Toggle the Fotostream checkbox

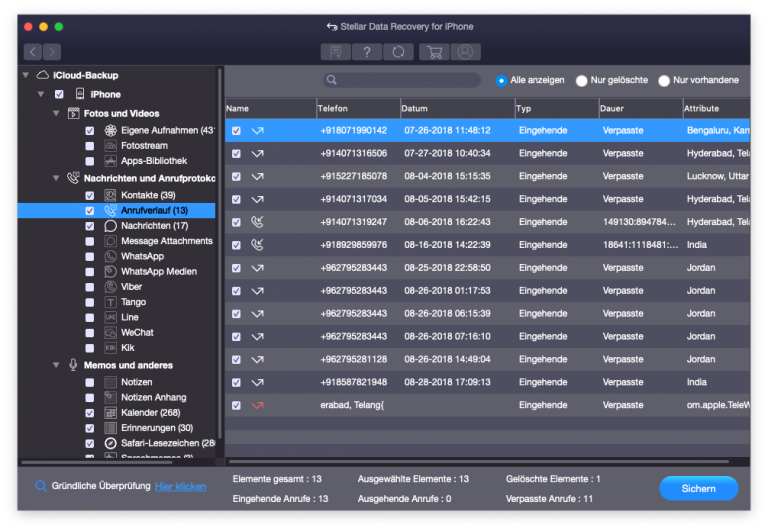click(x=90, y=146)
